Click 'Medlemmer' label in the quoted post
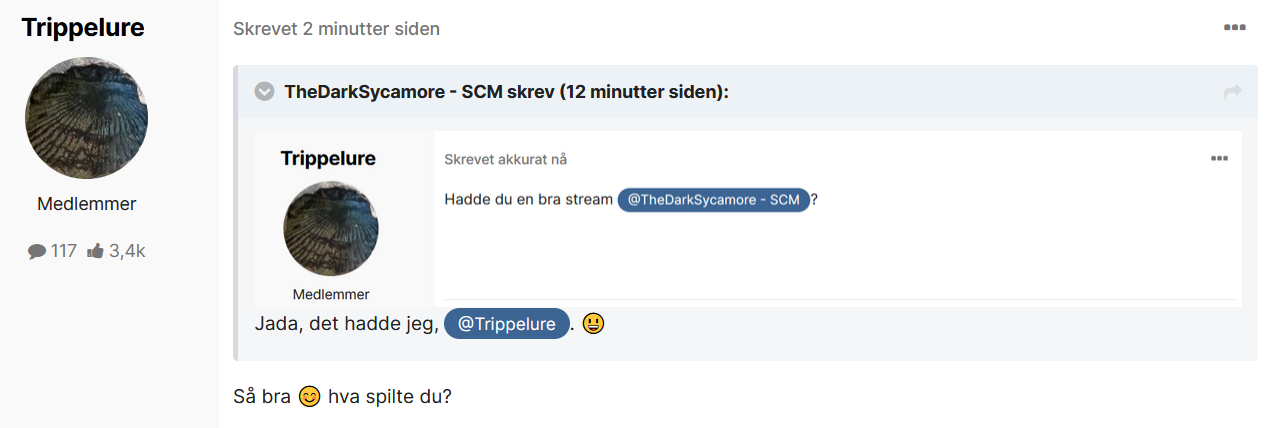 (331, 294)
